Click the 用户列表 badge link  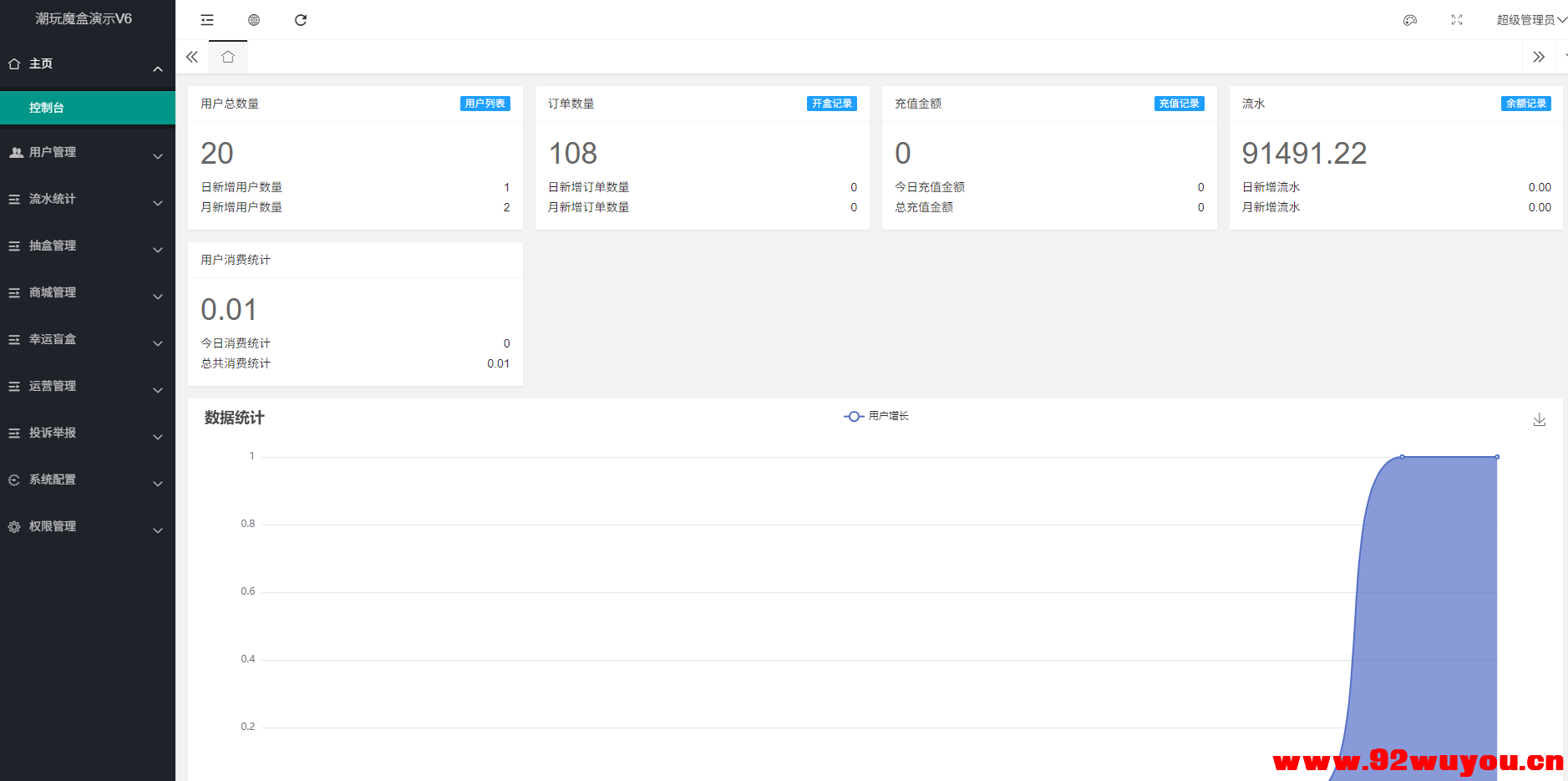485,104
